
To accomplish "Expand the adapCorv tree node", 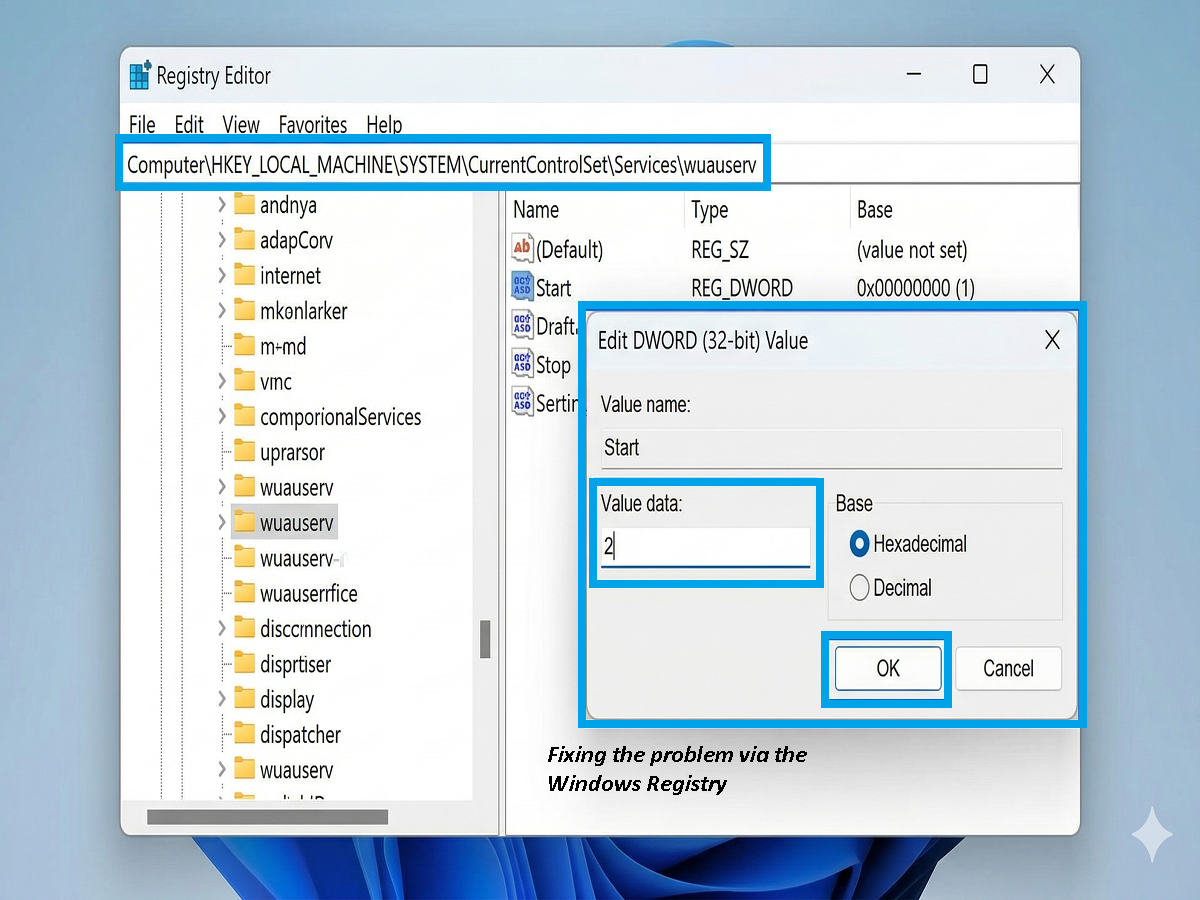I will (x=222, y=240).
